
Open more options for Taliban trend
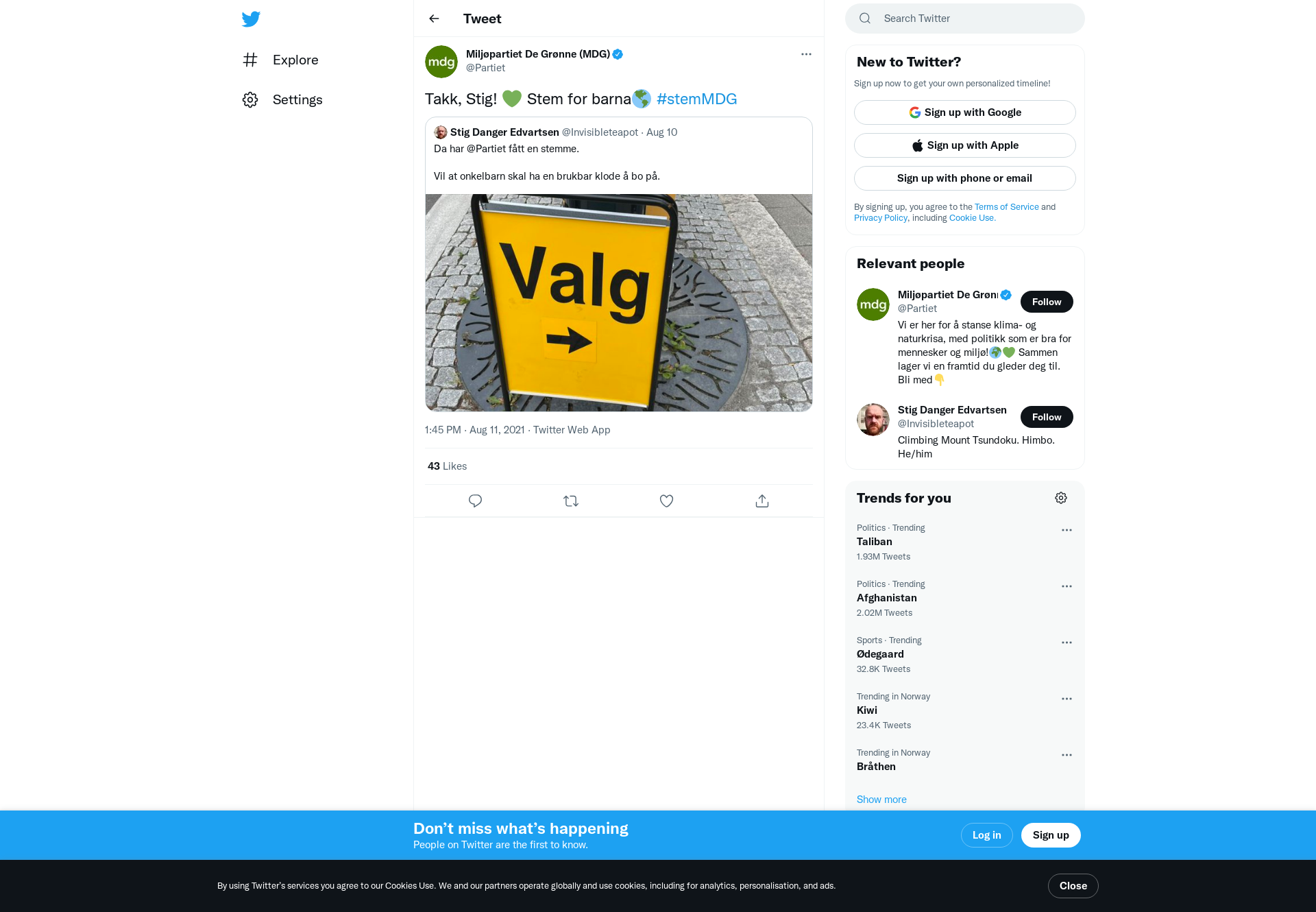point(1067,530)
